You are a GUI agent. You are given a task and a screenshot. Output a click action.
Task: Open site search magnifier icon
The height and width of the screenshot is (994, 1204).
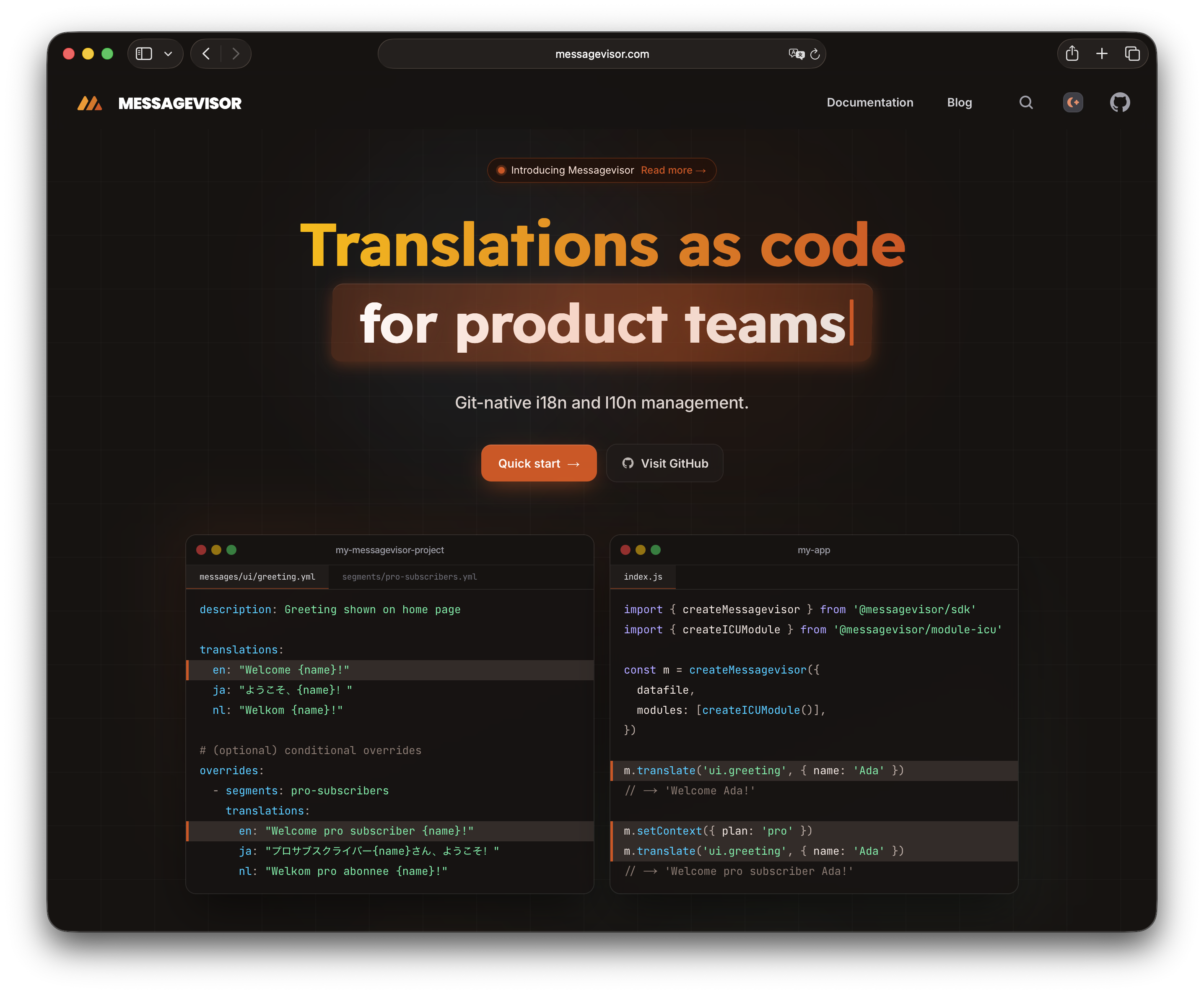tap(1026, 102)
